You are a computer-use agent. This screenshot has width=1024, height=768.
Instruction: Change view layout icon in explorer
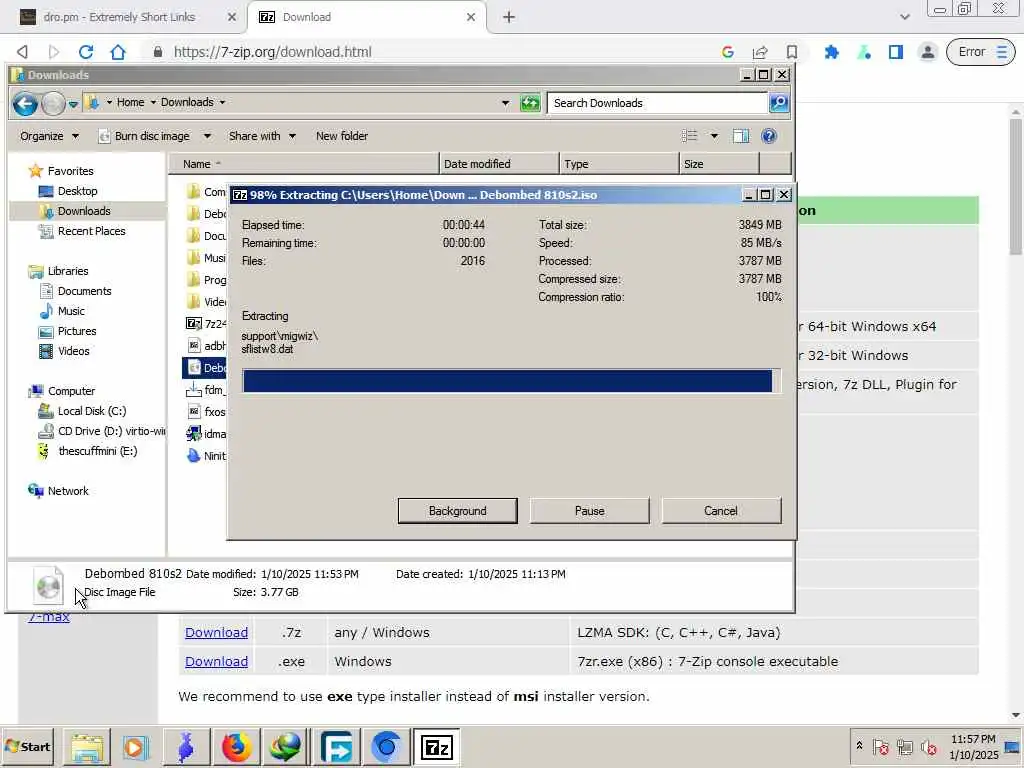(x=690, y=136)
